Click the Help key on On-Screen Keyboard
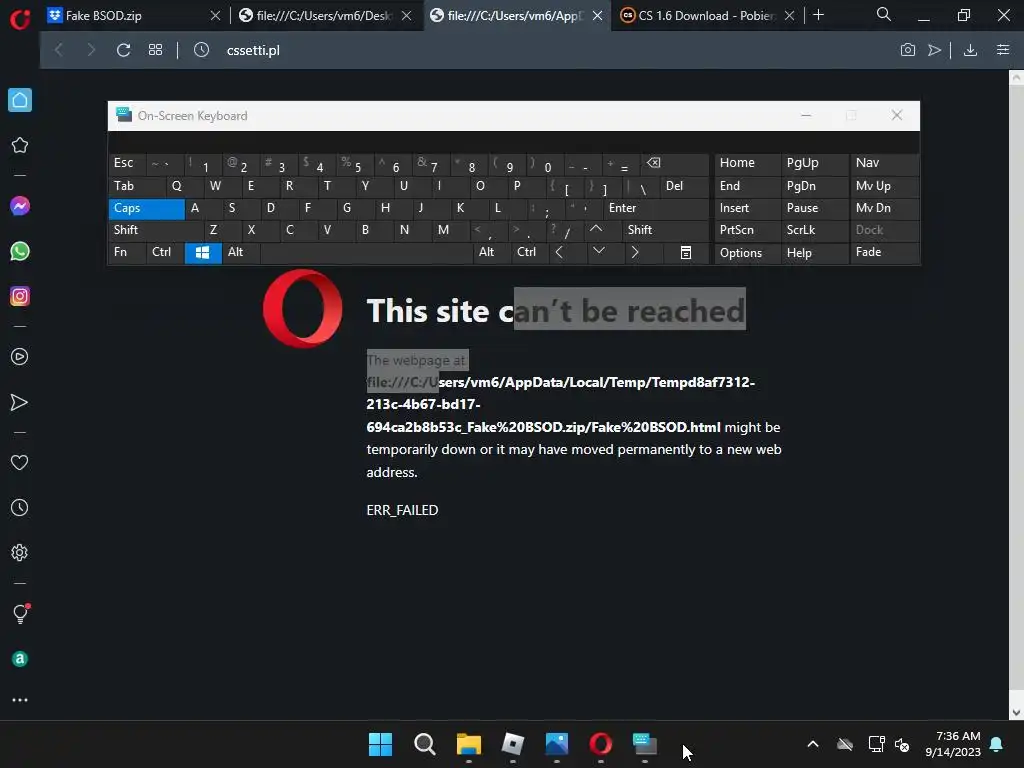This screenshot has width=1024, height=768. point(814,253)
